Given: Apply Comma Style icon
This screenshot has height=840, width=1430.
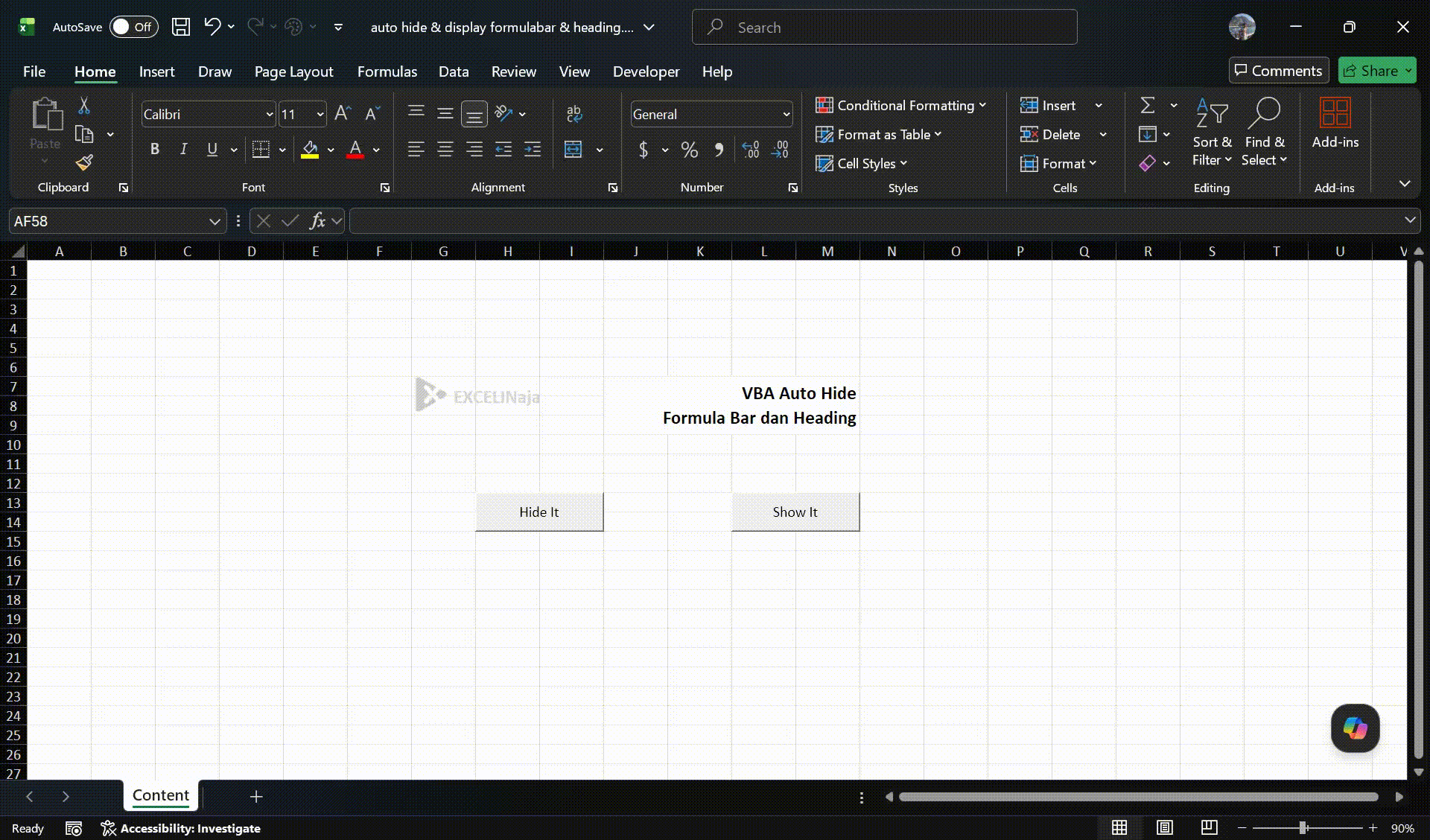Looking at the screenshot, I should (x=719, y=150).
